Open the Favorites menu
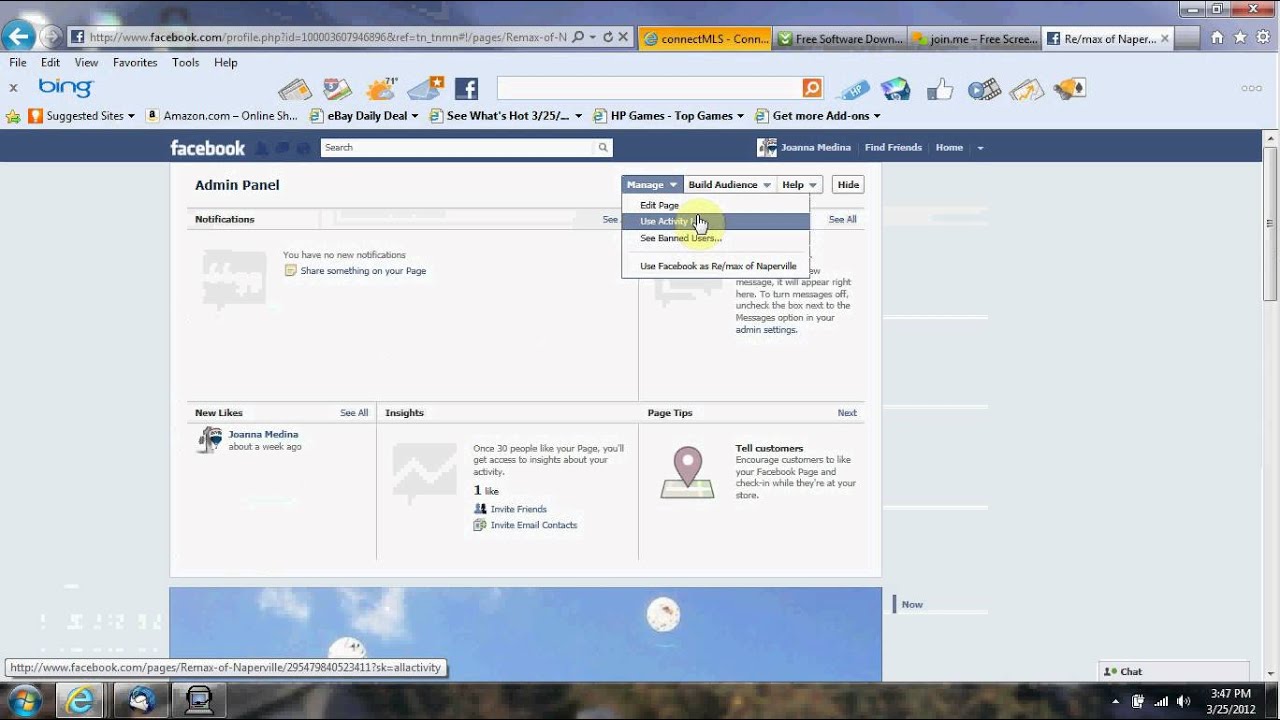The image size is (1280, 720). (135, 62)
